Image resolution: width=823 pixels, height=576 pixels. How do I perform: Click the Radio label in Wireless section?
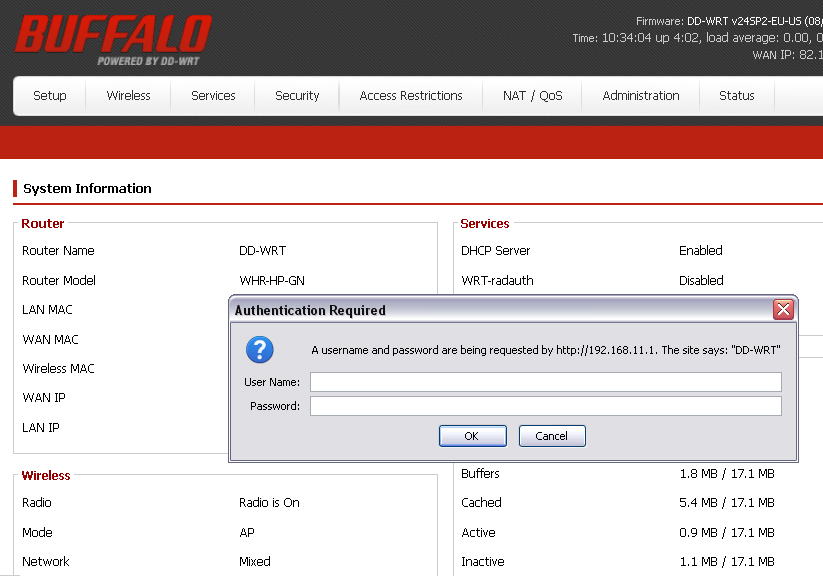coord(37,502)
